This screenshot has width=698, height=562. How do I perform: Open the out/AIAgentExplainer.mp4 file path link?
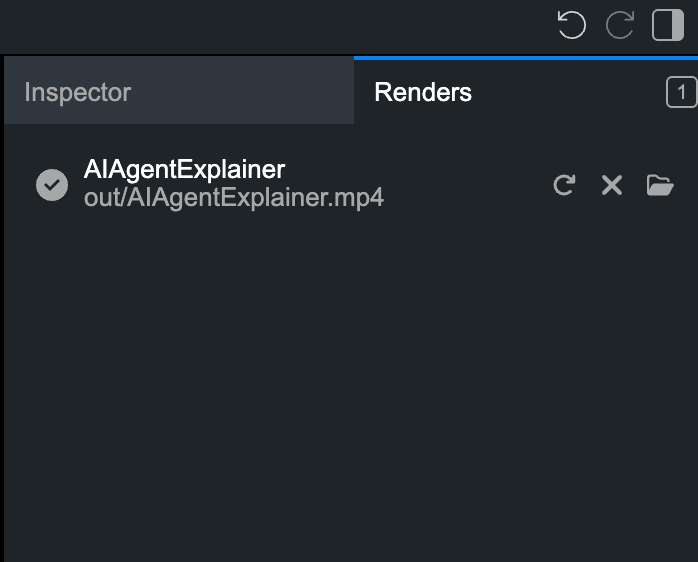point(234,197)
